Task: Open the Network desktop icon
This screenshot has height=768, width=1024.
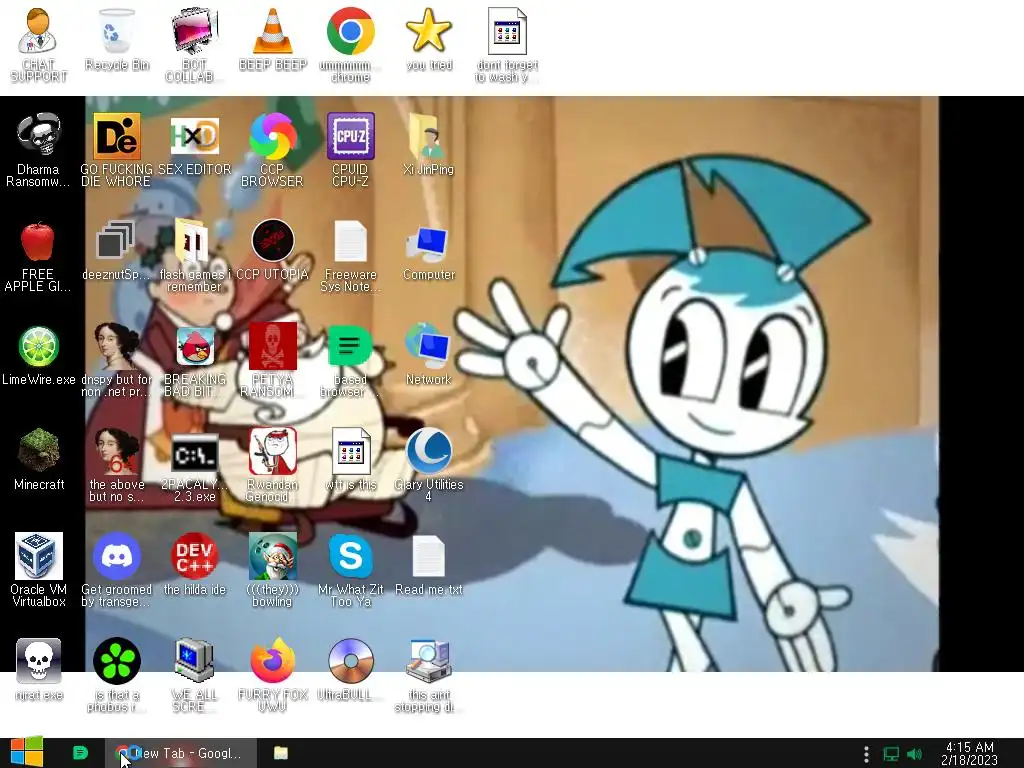Action: [x=428, y=355]
